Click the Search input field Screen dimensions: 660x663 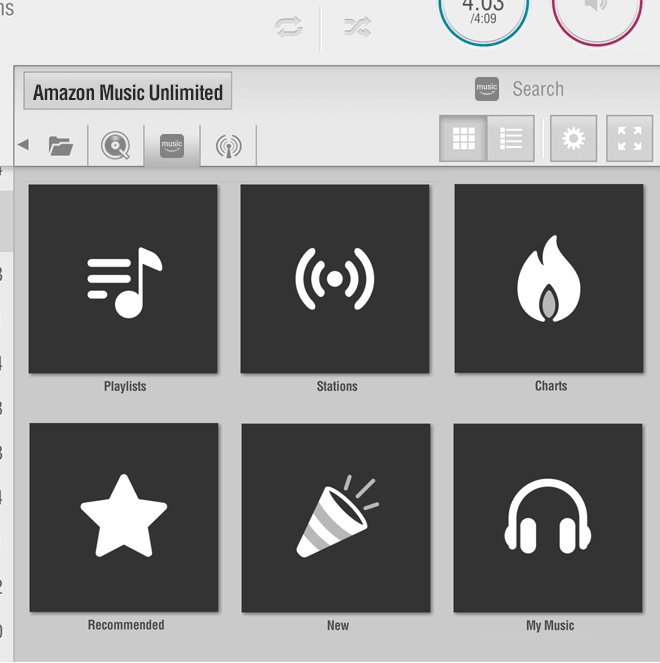pos(560,89)
